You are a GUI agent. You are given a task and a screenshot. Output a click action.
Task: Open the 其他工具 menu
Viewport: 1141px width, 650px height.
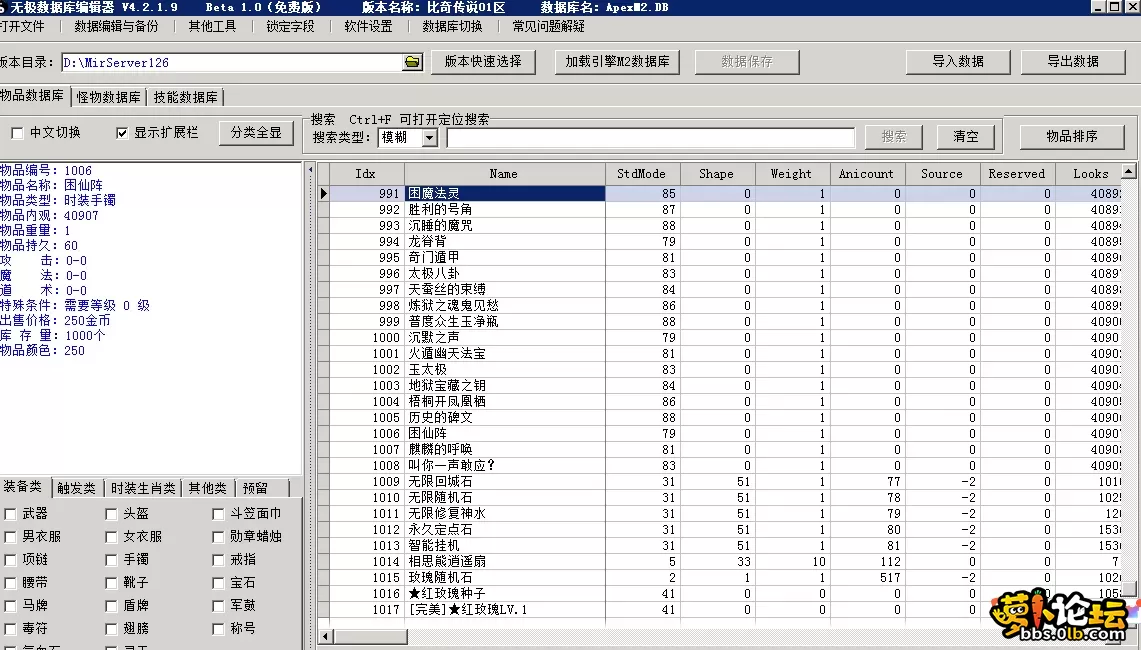(212, 26)
